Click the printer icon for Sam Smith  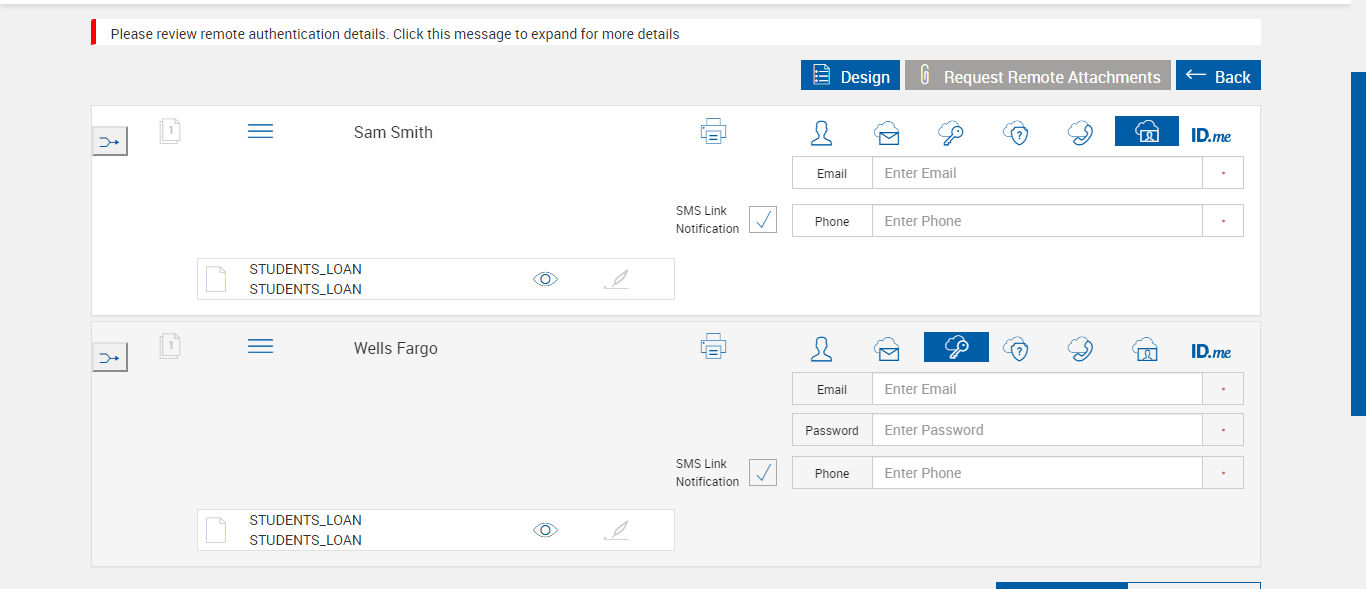coord(713,132)
